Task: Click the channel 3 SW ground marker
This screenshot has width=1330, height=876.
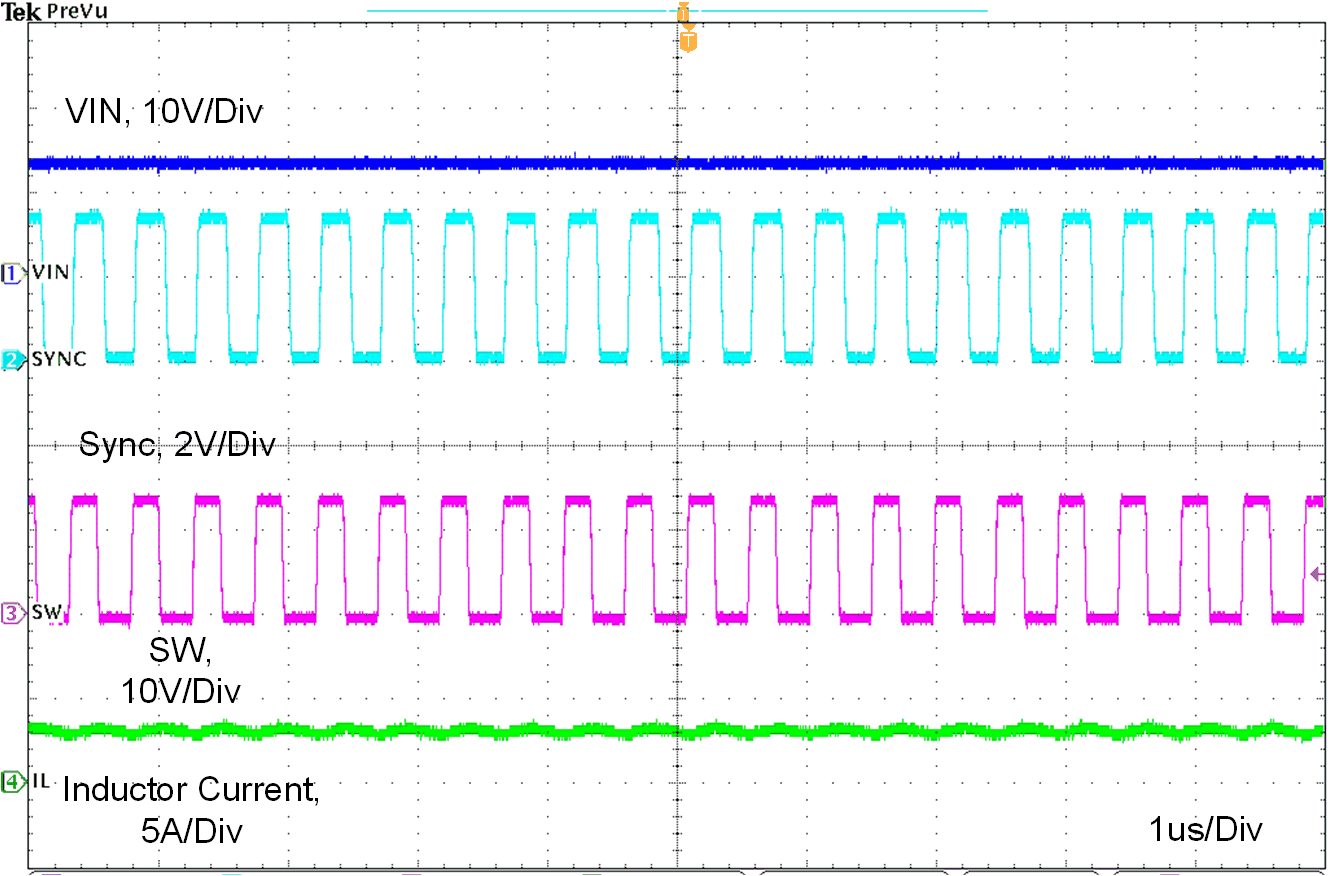Action: tap(14, 612)
